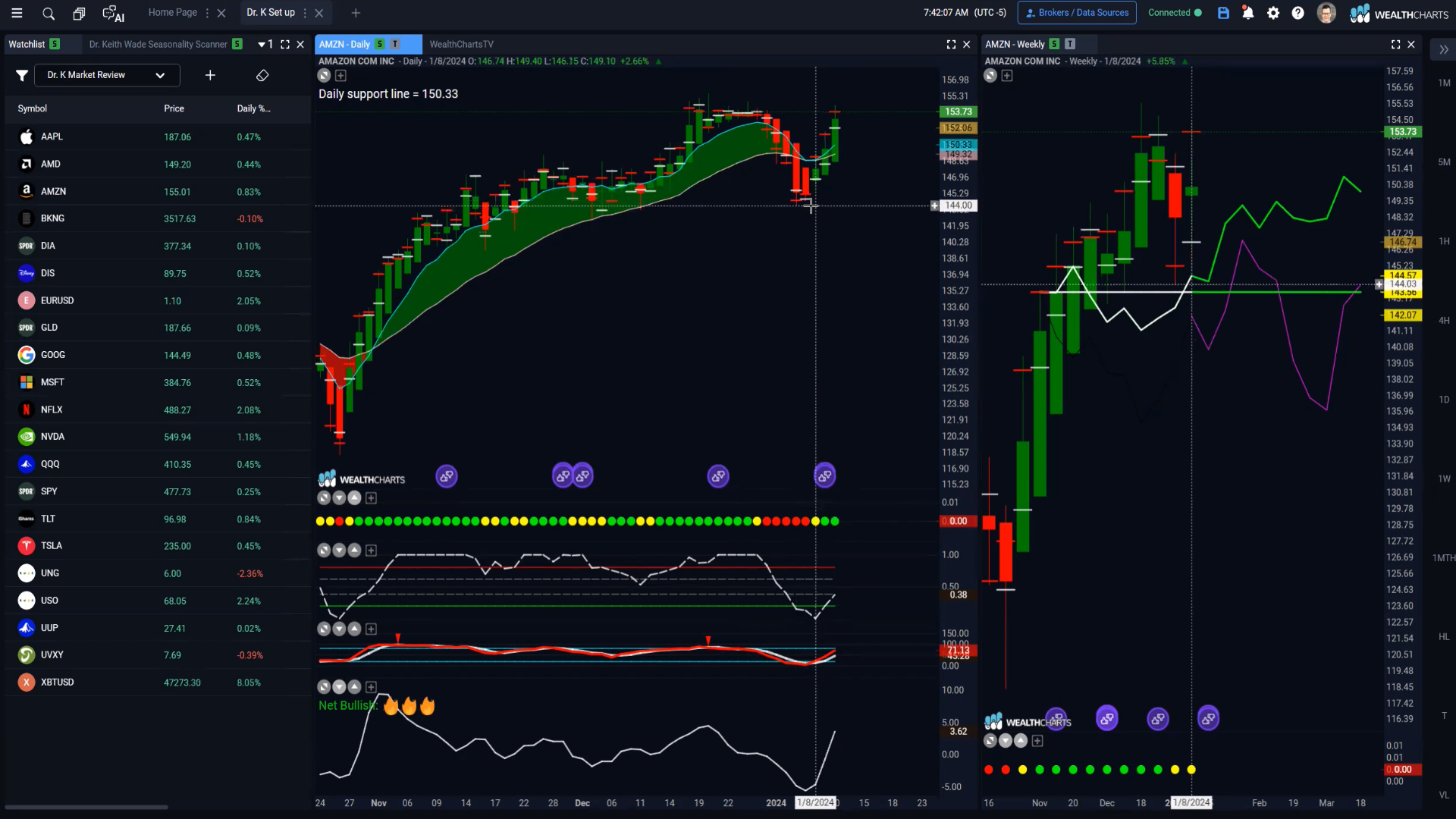Click the round resize icon on Net Bullish pane
This screenshot has width=1456, height=819.
coord(324,686)
